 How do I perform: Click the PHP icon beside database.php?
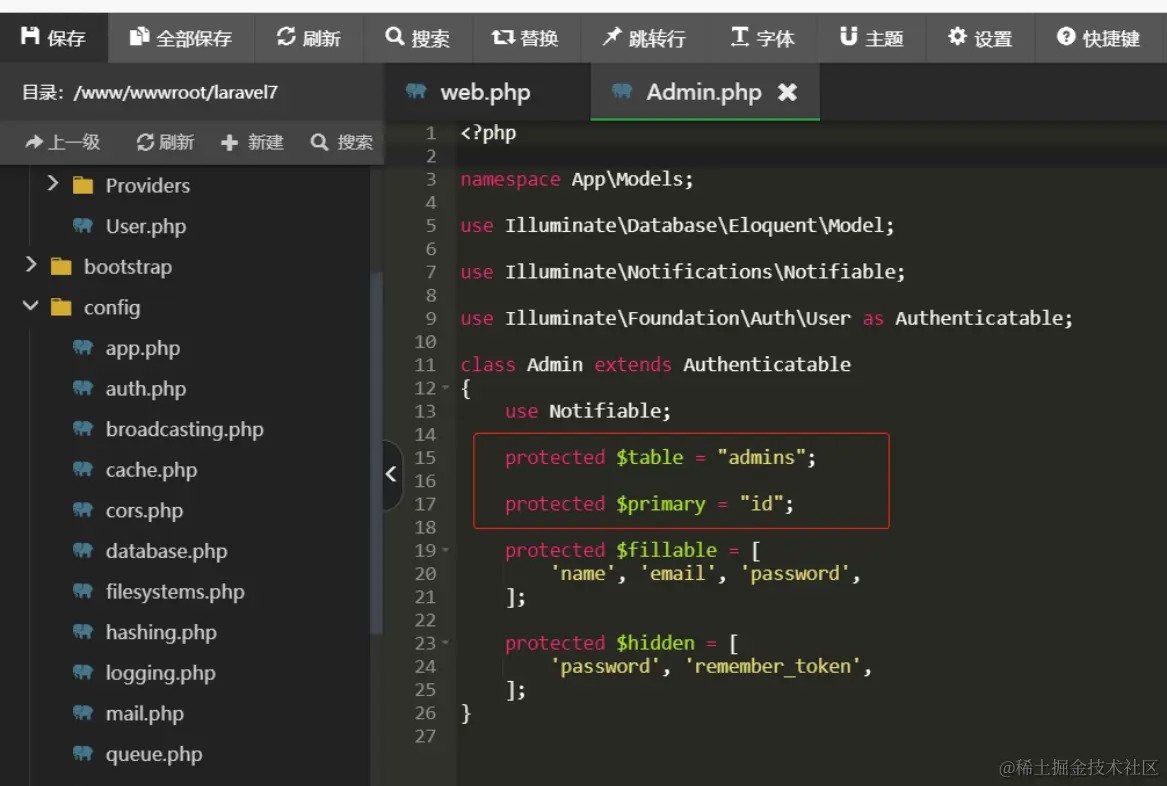point(83,550)
